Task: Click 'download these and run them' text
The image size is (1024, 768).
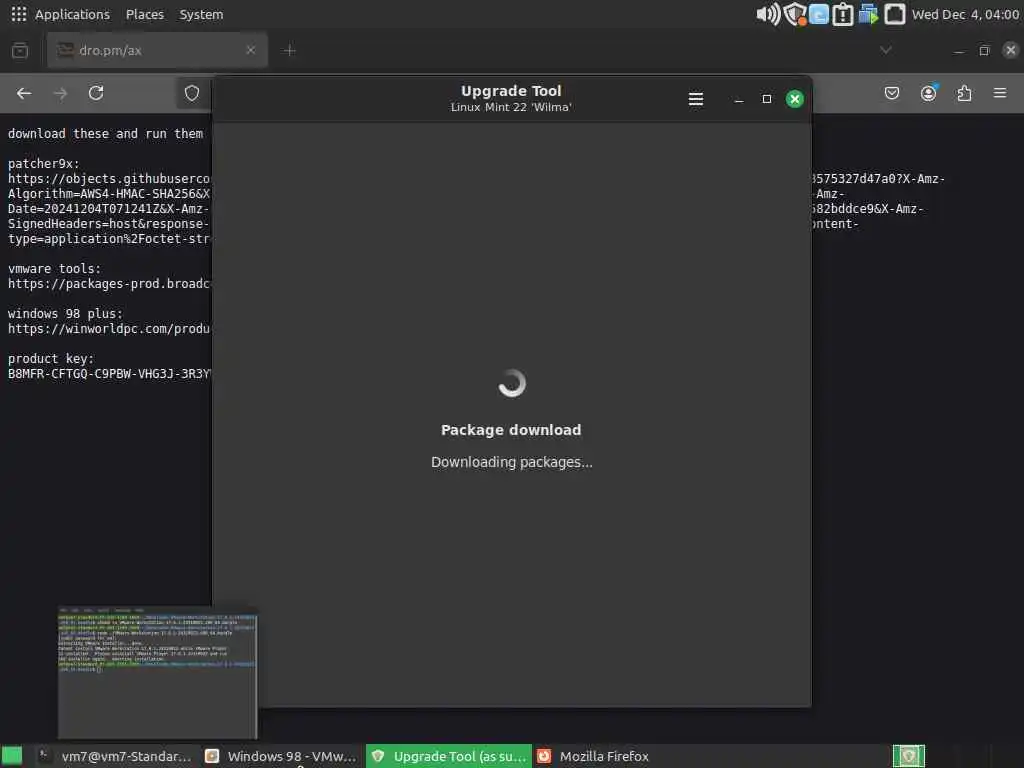Action: [106, 134]
